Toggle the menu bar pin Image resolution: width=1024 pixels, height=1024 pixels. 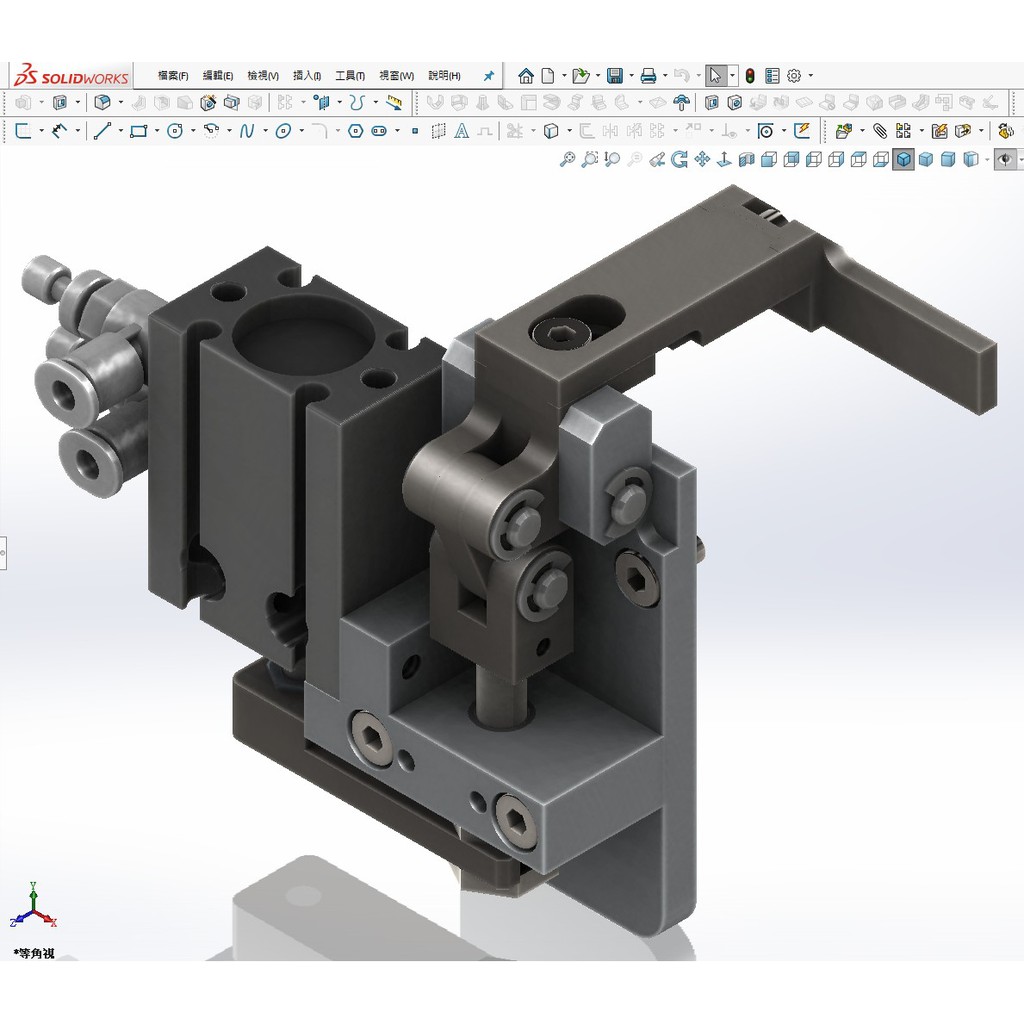pos(488,76)
